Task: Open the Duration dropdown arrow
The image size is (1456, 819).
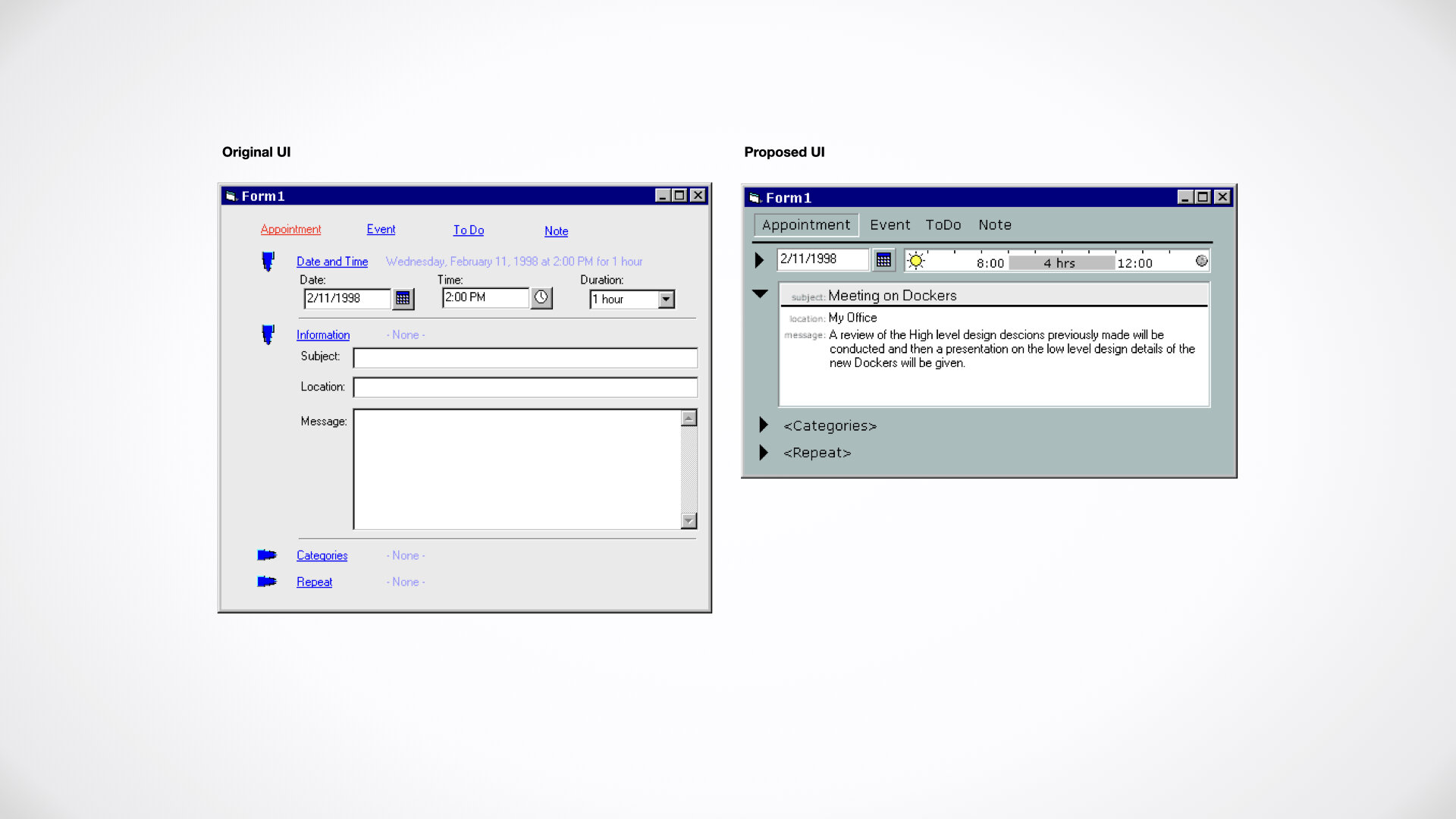Action: click(x=666, y=300)
